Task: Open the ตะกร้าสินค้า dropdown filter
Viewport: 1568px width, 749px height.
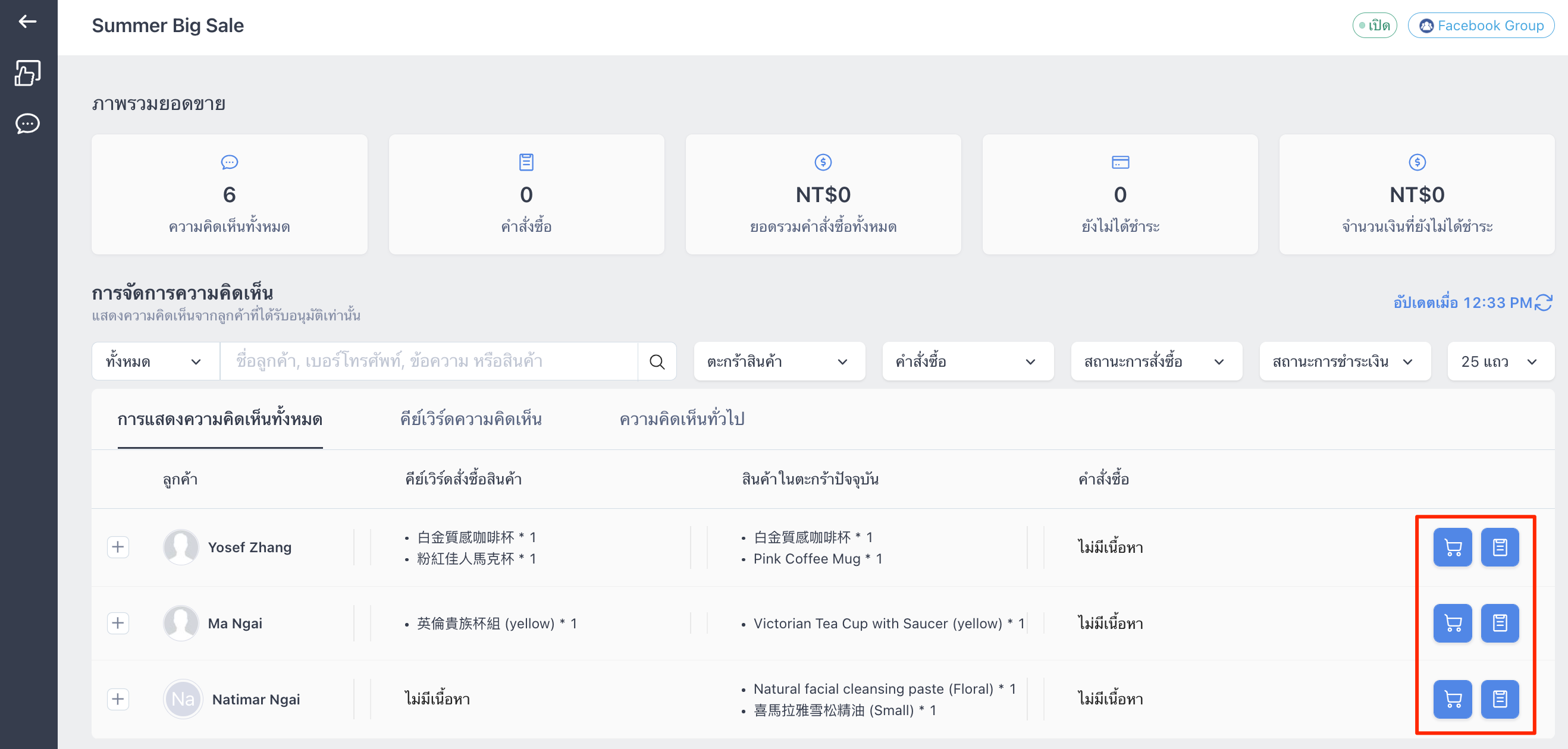Action: (x=779, y=361)
